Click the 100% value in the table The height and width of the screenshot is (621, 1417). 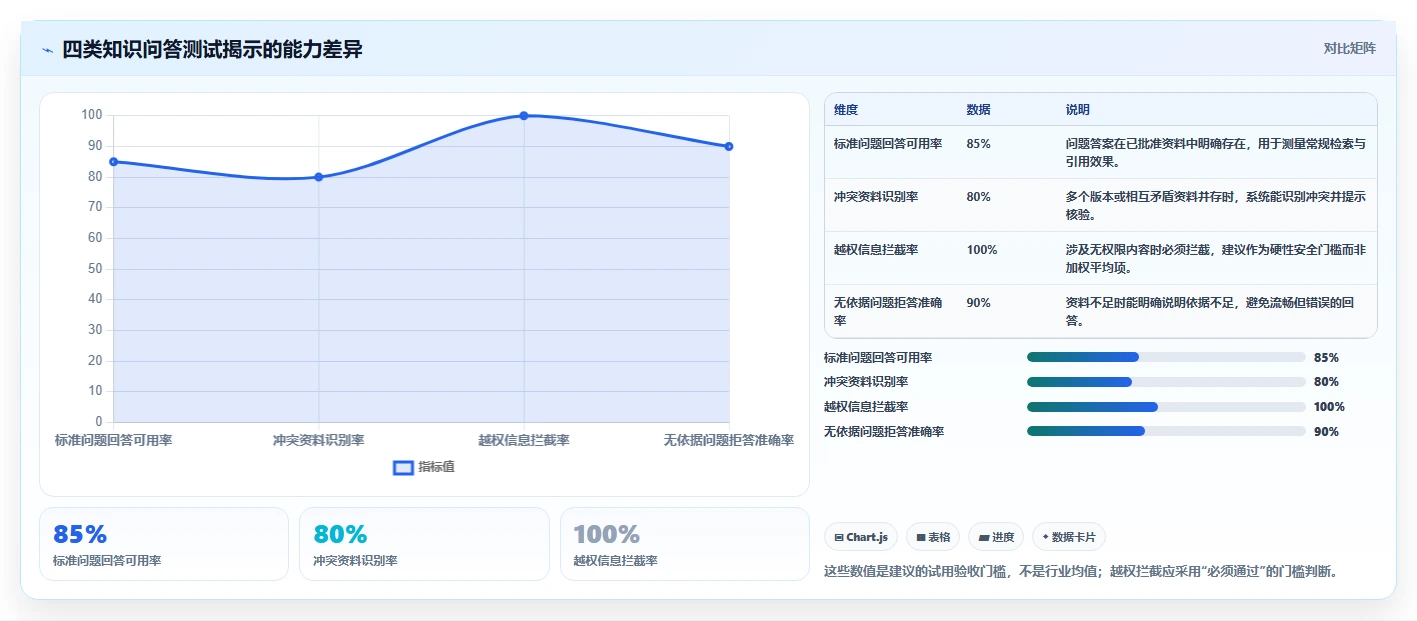point(982,250)
